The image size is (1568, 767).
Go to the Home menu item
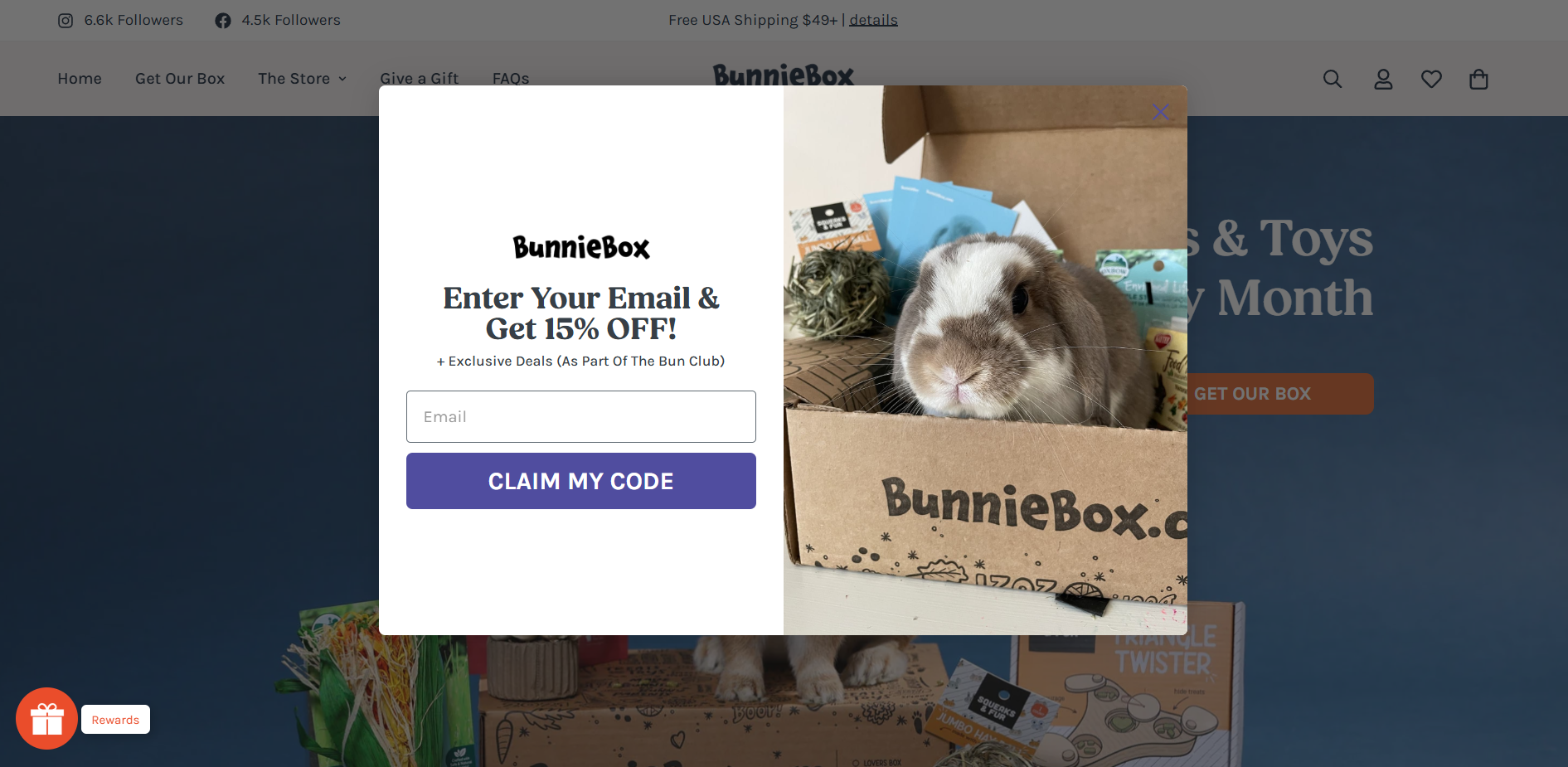pos(80,79)
